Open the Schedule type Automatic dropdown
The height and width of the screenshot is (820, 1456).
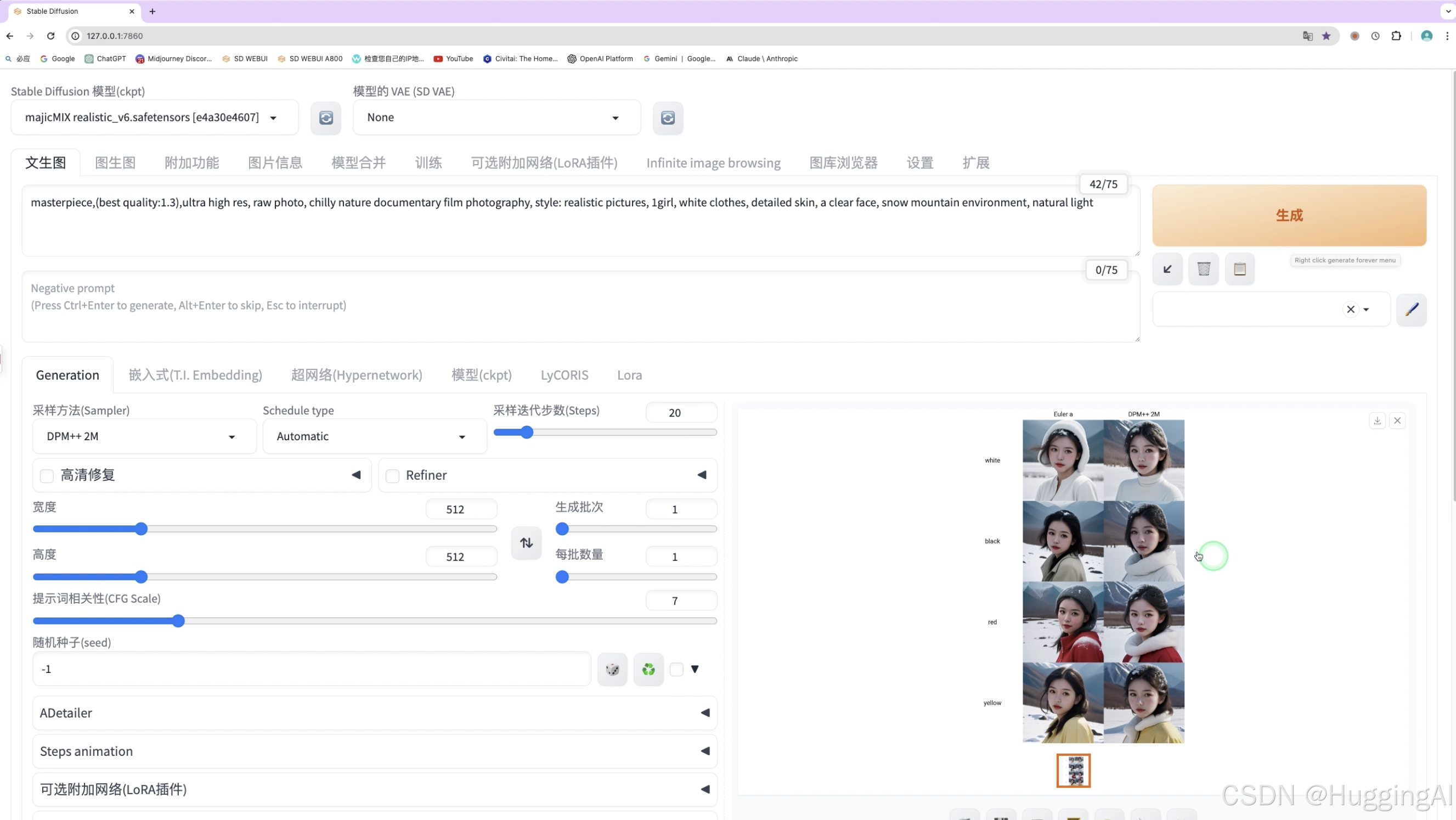[374, 436]
